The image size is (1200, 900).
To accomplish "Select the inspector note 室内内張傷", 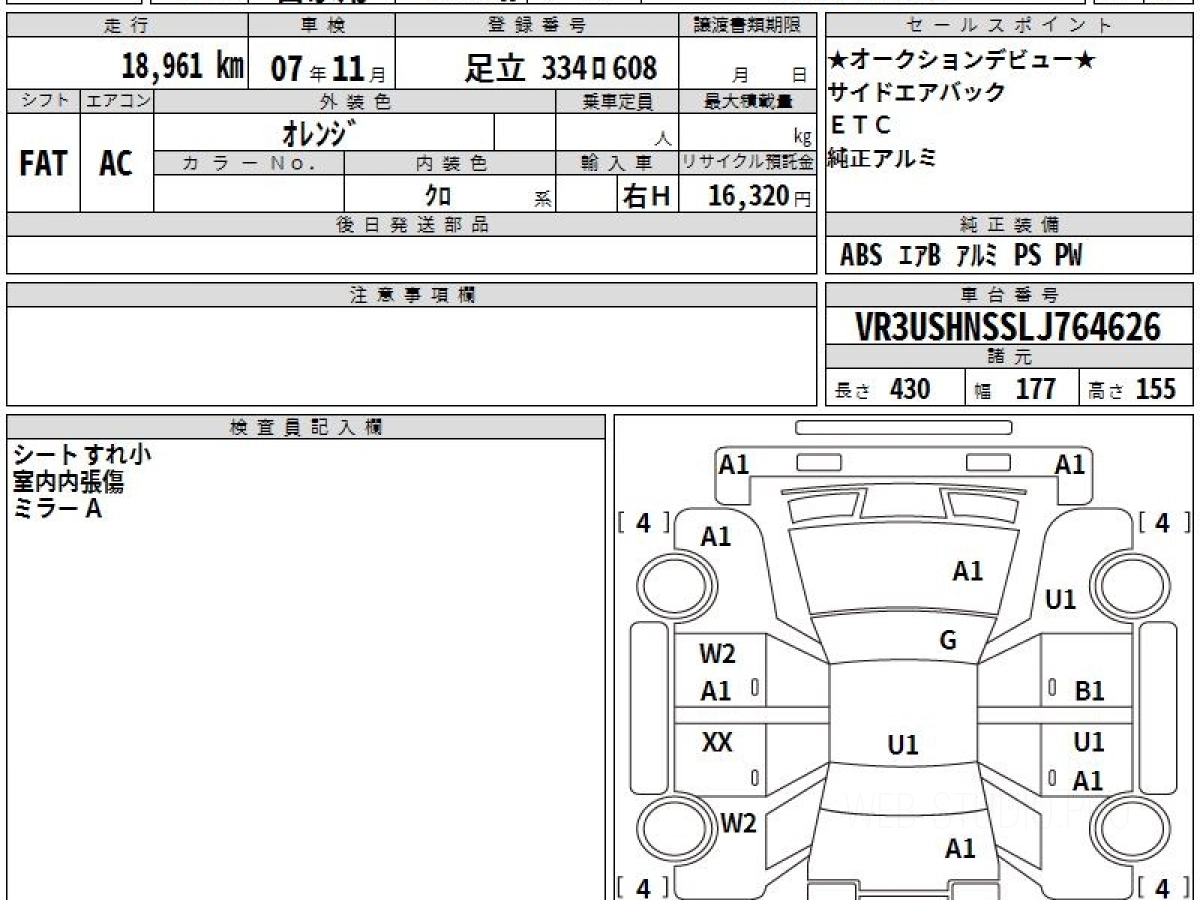I will tap(68, 481).
